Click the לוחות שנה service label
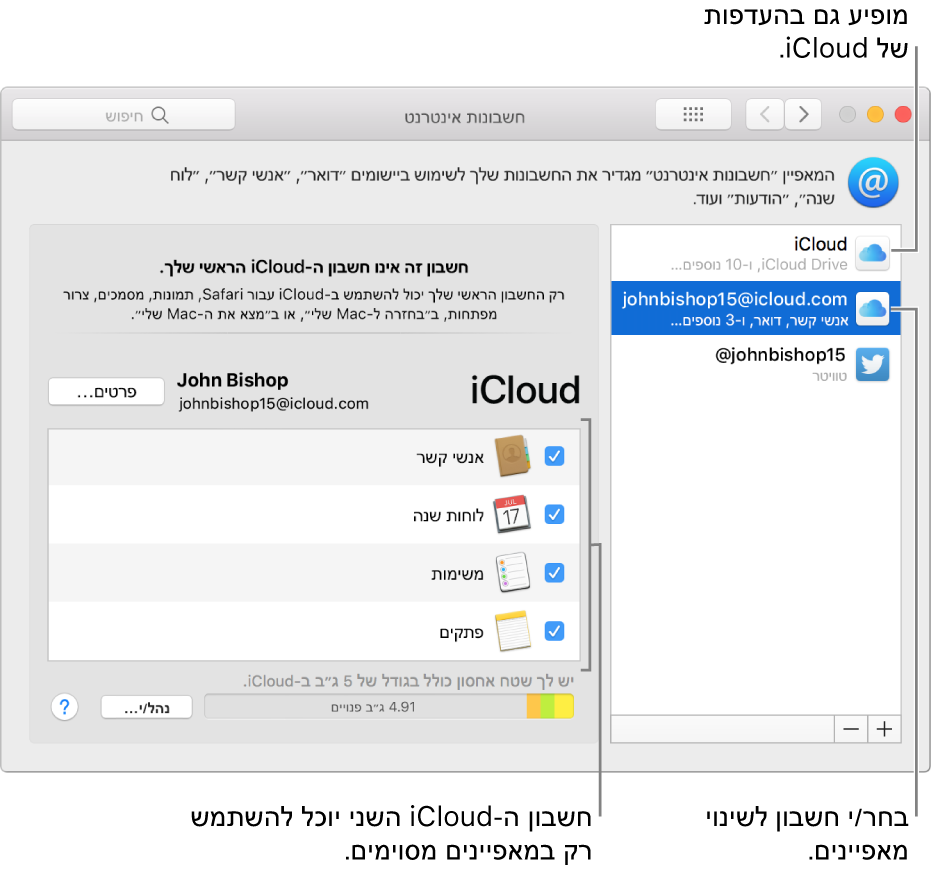The width and height of the screenshot is (931, 872). (448, 515)
